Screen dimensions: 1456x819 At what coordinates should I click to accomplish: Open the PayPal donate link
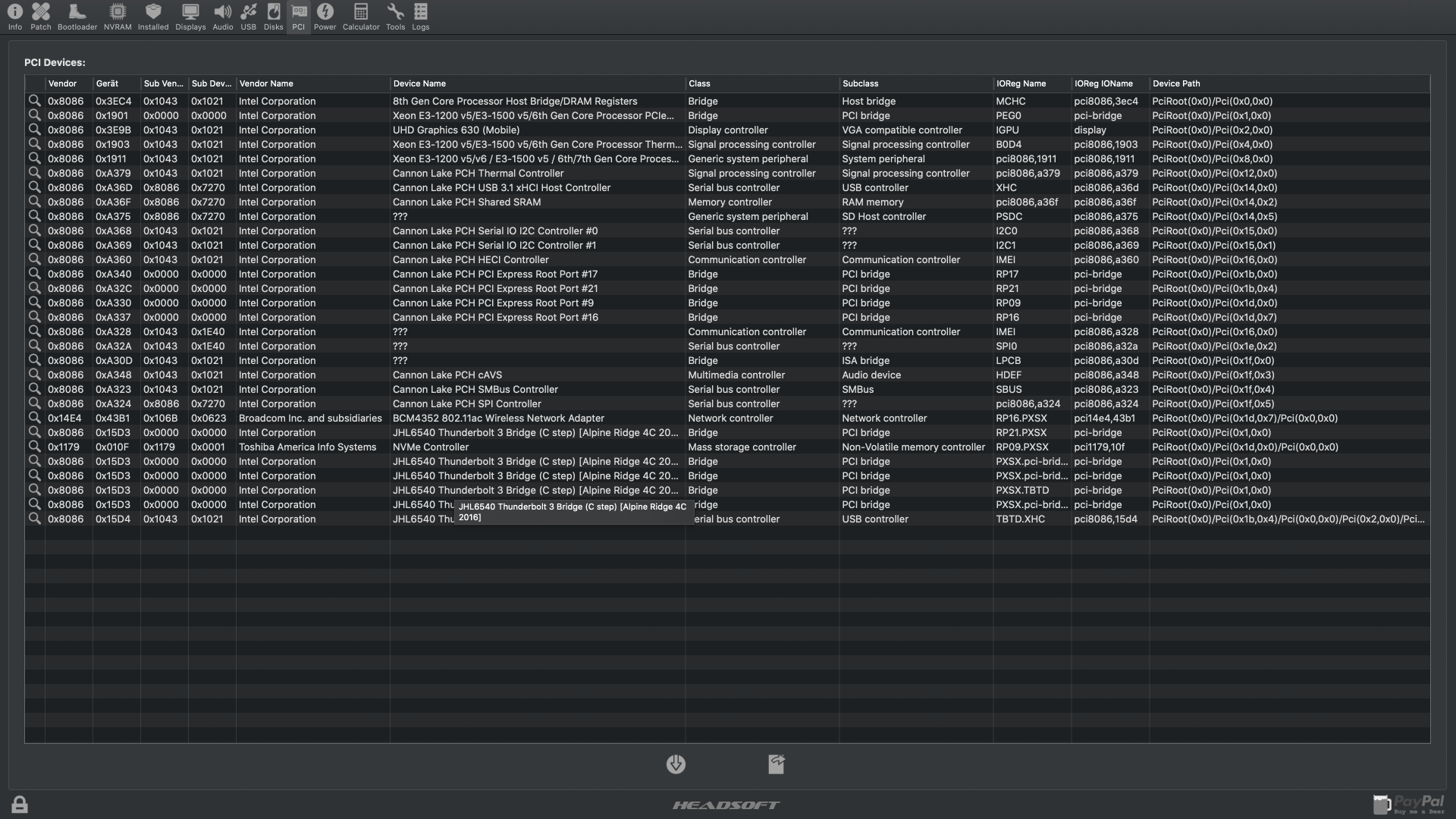1409,805
